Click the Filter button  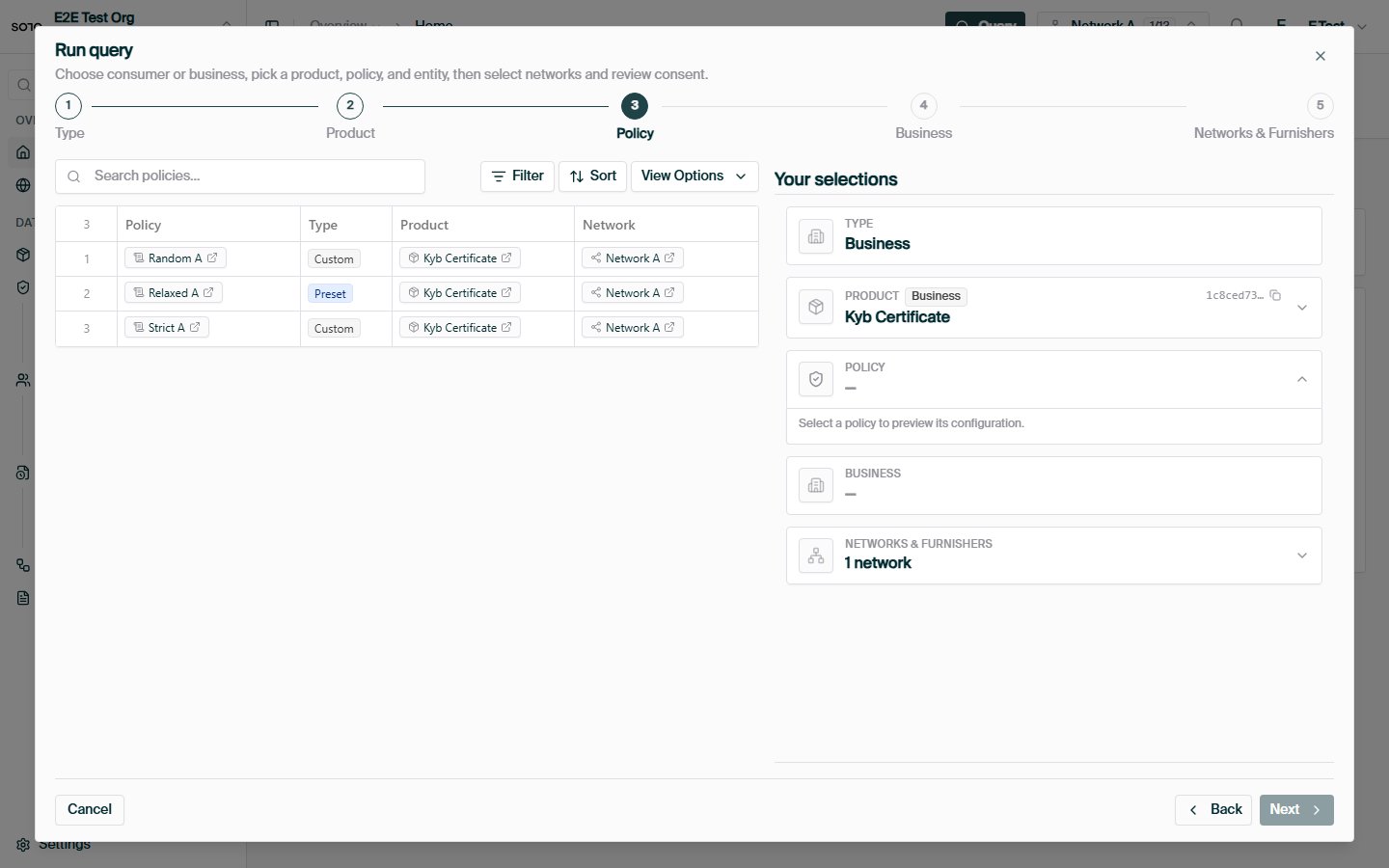tap(517, 176)
